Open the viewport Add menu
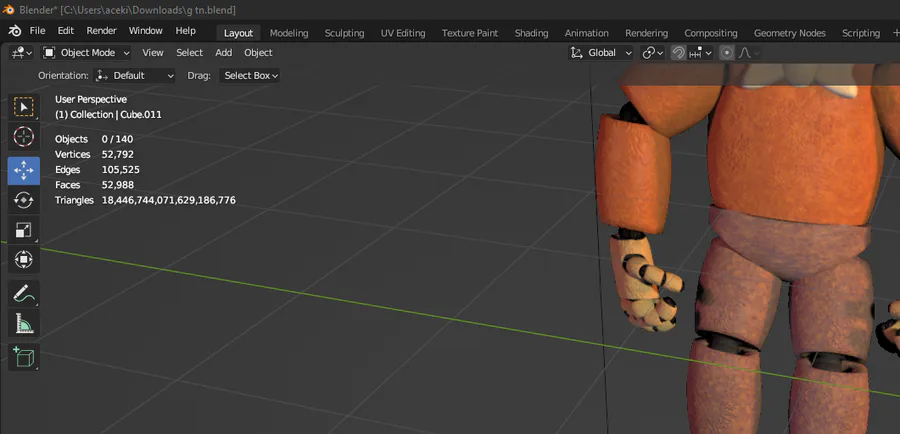 (223, 53)
